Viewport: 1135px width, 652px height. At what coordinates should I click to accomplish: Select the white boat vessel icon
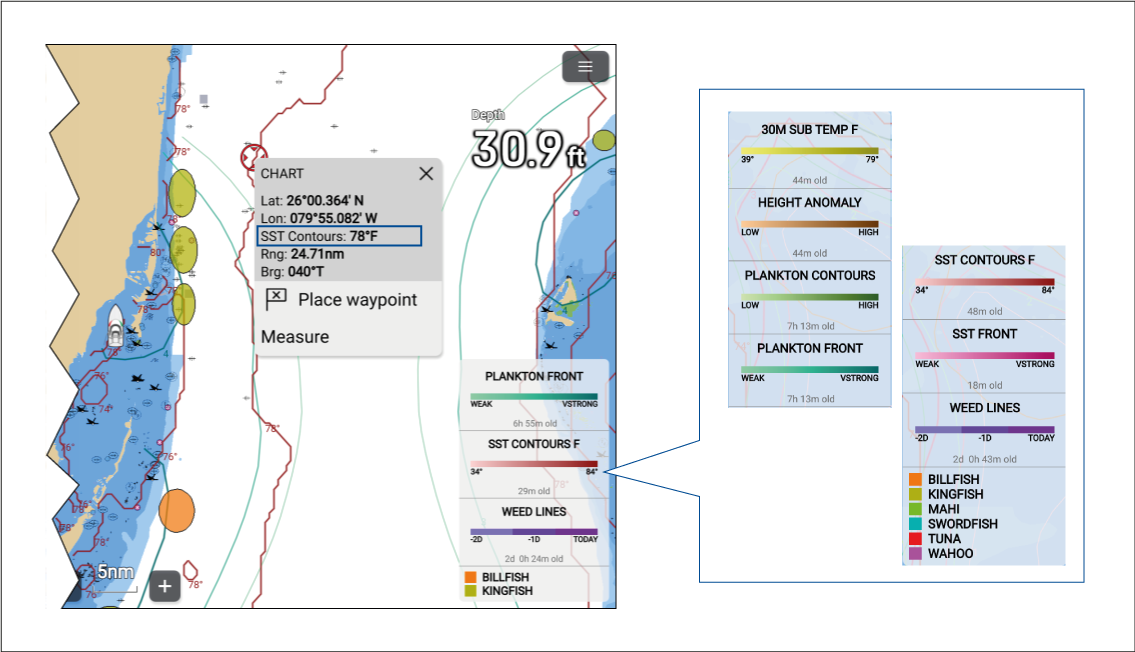pyautogui.click(x=116, y=324)
